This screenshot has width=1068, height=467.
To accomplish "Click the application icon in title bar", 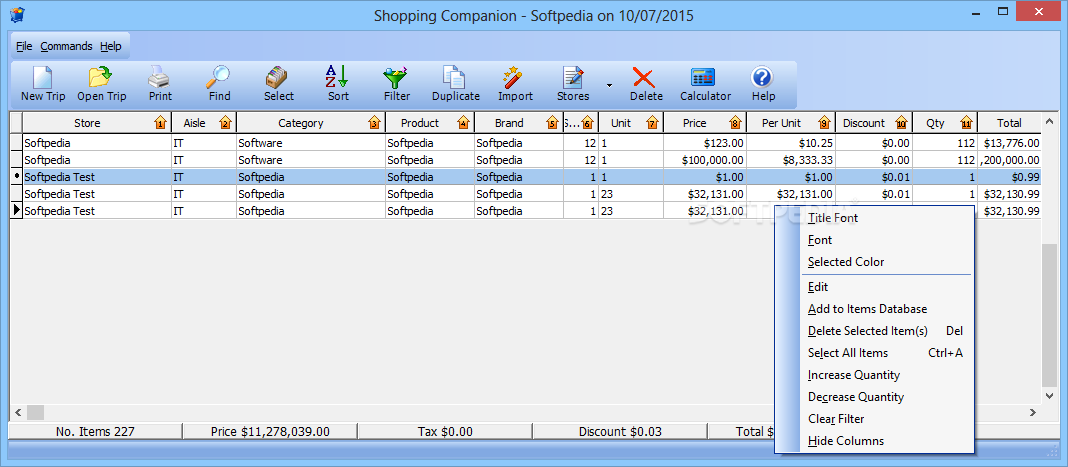I will tap(18, 14).
